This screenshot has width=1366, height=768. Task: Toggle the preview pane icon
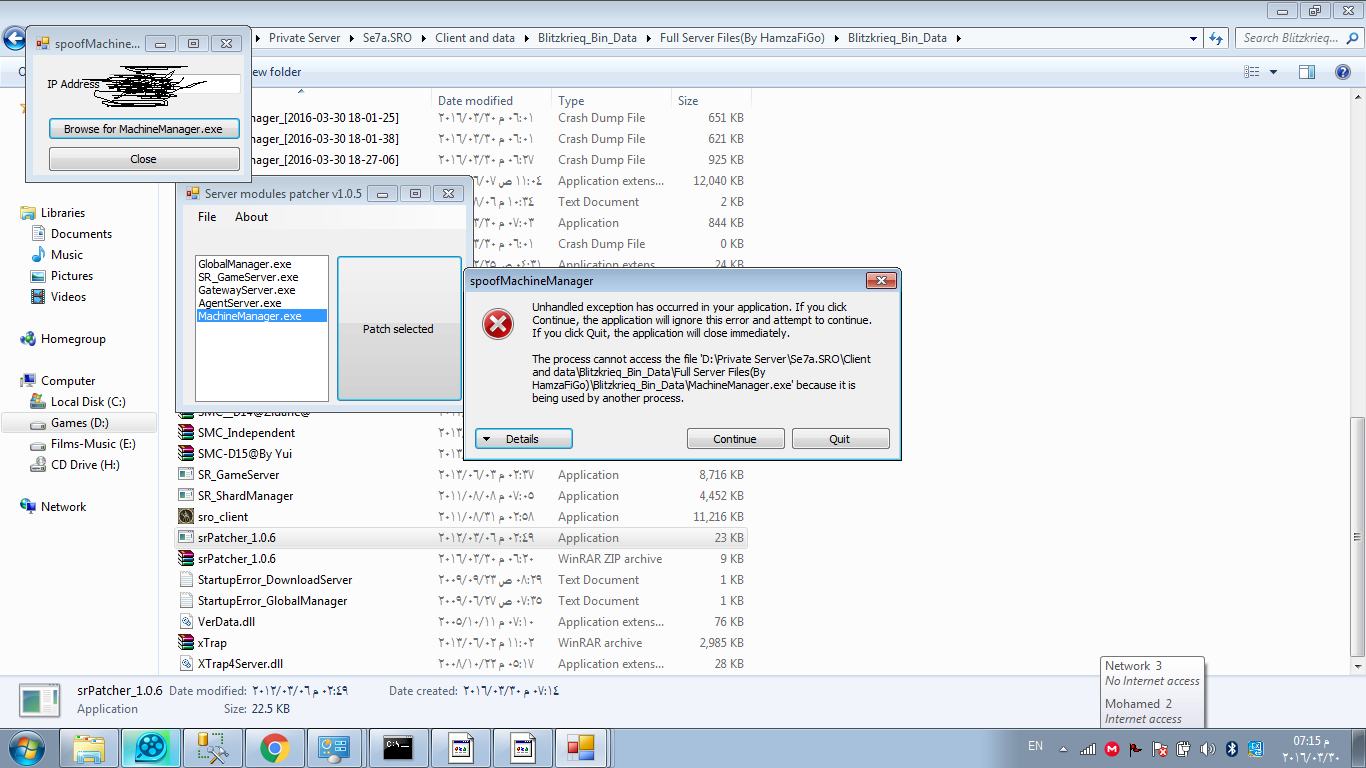pos(1306,72)
